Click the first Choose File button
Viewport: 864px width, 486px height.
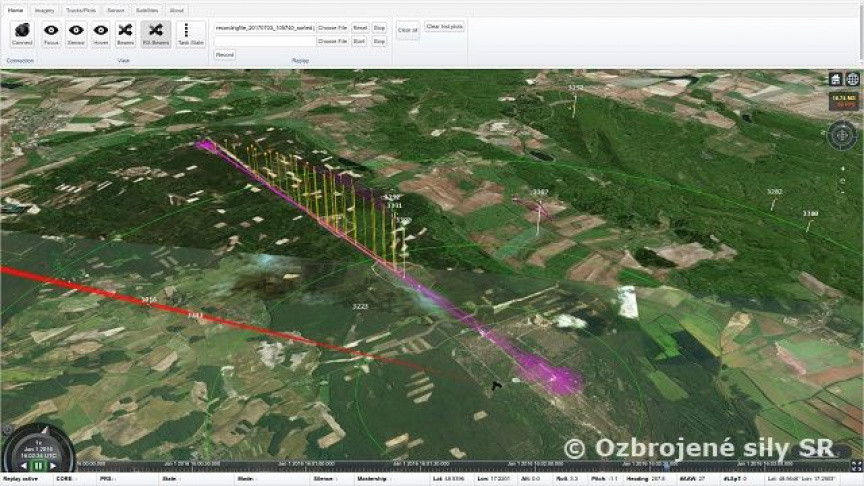(x=332, y=28)
